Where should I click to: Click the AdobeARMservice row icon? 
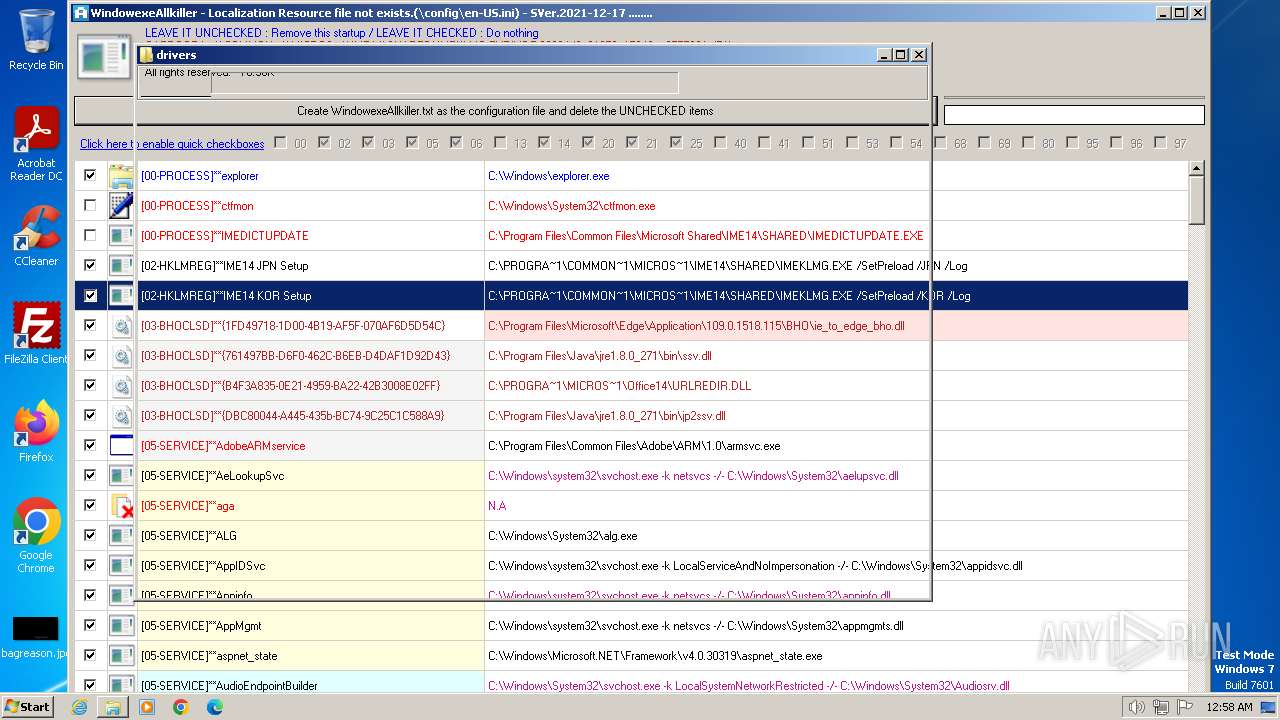point(121,446)
